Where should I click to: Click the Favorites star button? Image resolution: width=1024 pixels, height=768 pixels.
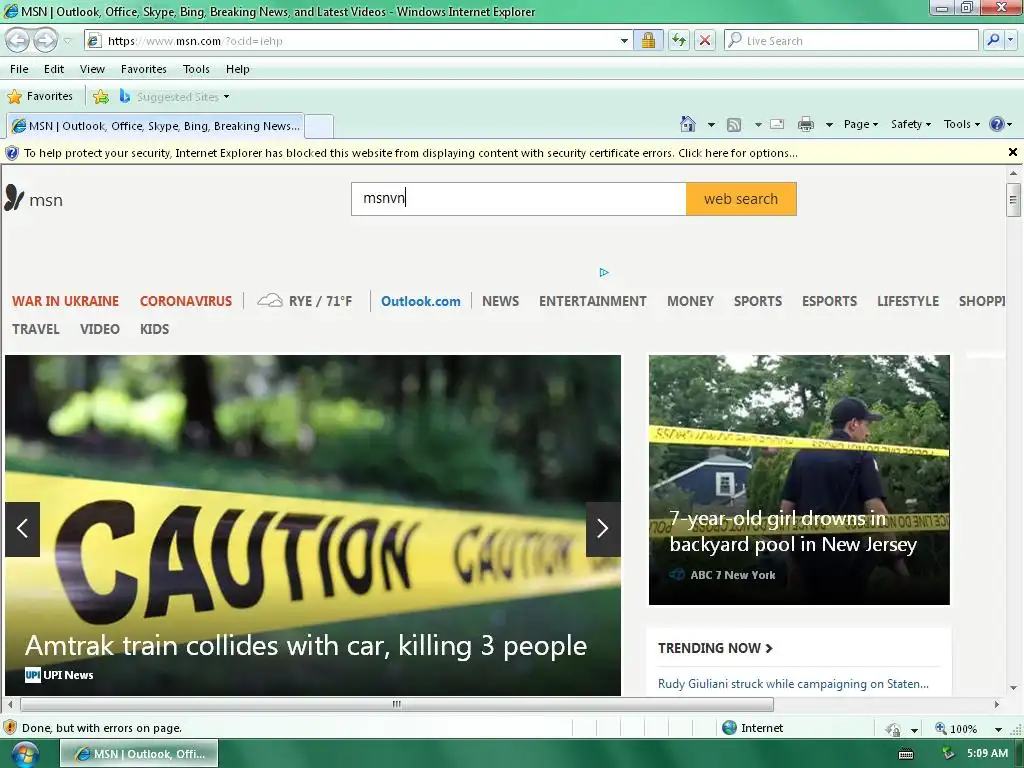point(40,96)
